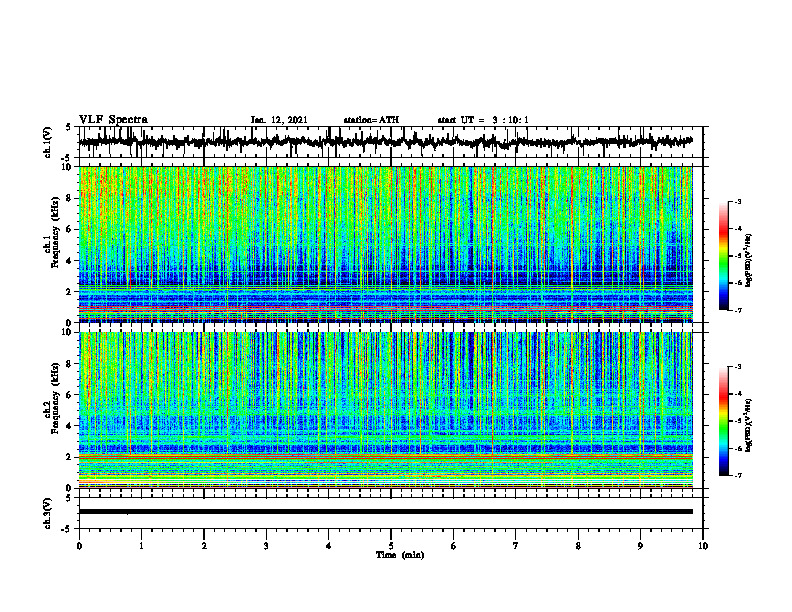Click the ch.1 waveform trace panel

(x=390, y=142)
